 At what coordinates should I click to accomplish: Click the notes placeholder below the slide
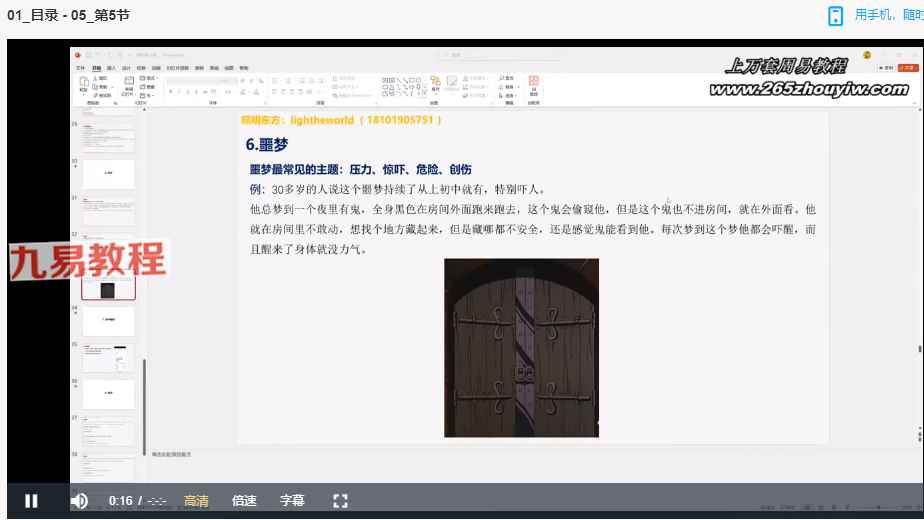pyautogui.click(x=171, y=455)
